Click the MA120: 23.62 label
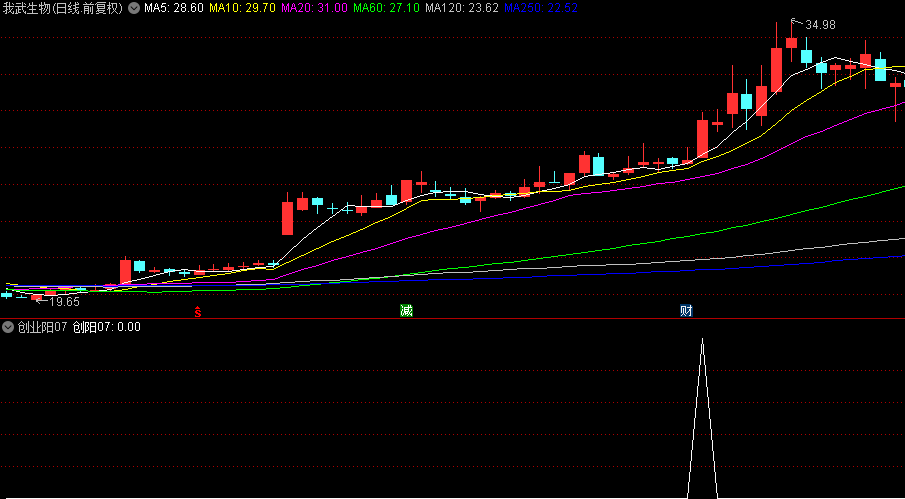 click(x=462, y=9)
